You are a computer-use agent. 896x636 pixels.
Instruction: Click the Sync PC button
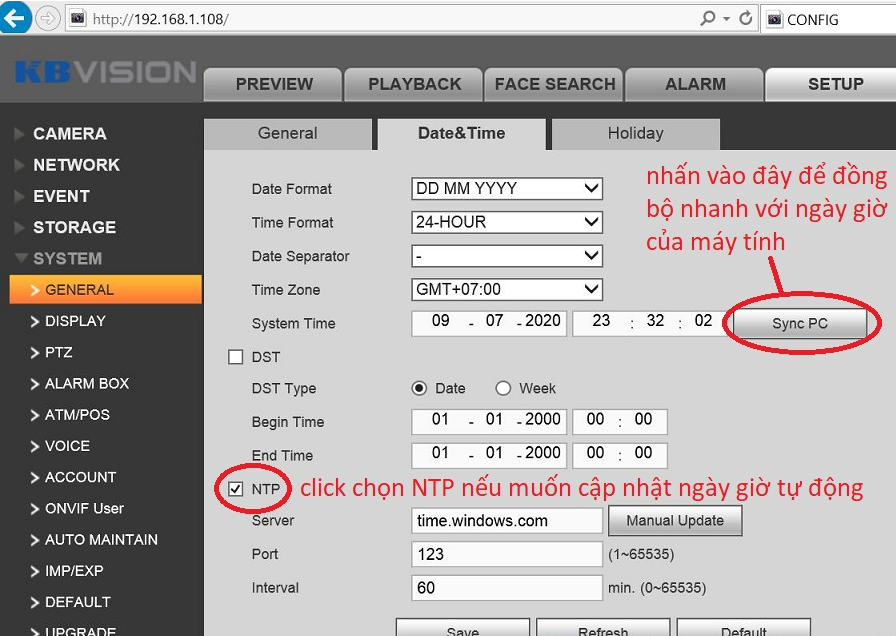(800, 324)
